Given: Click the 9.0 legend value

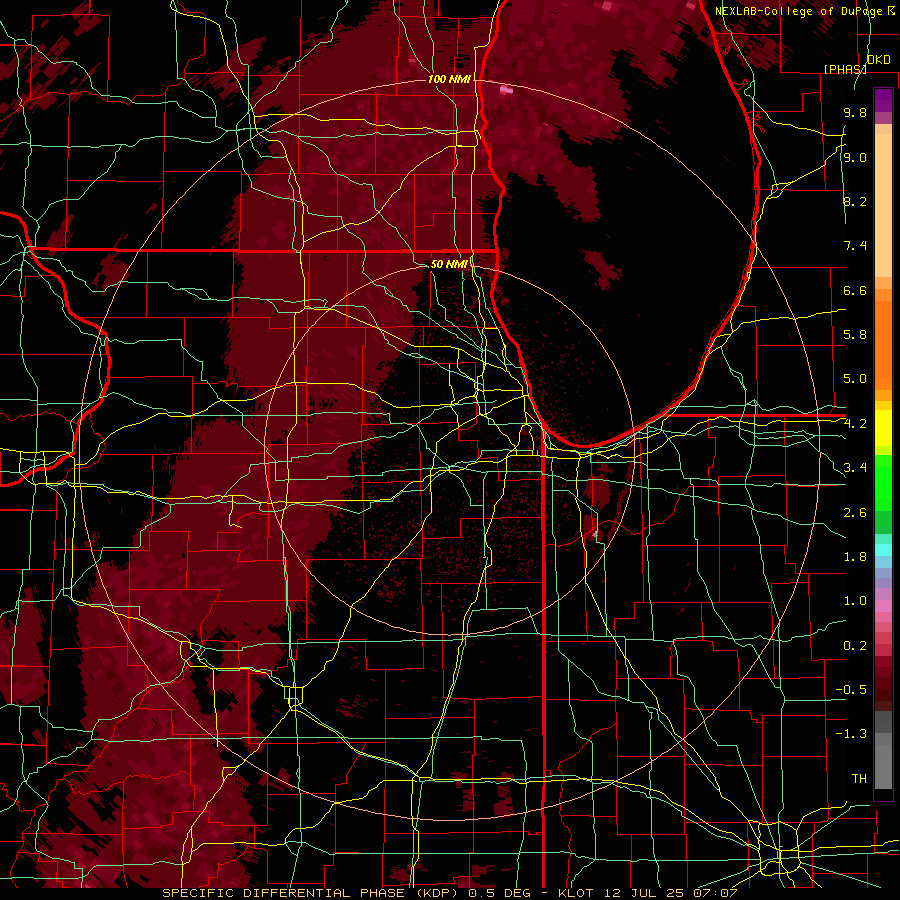Looking at the screenshot, I should pyautogui.click(x=855, y=157).
